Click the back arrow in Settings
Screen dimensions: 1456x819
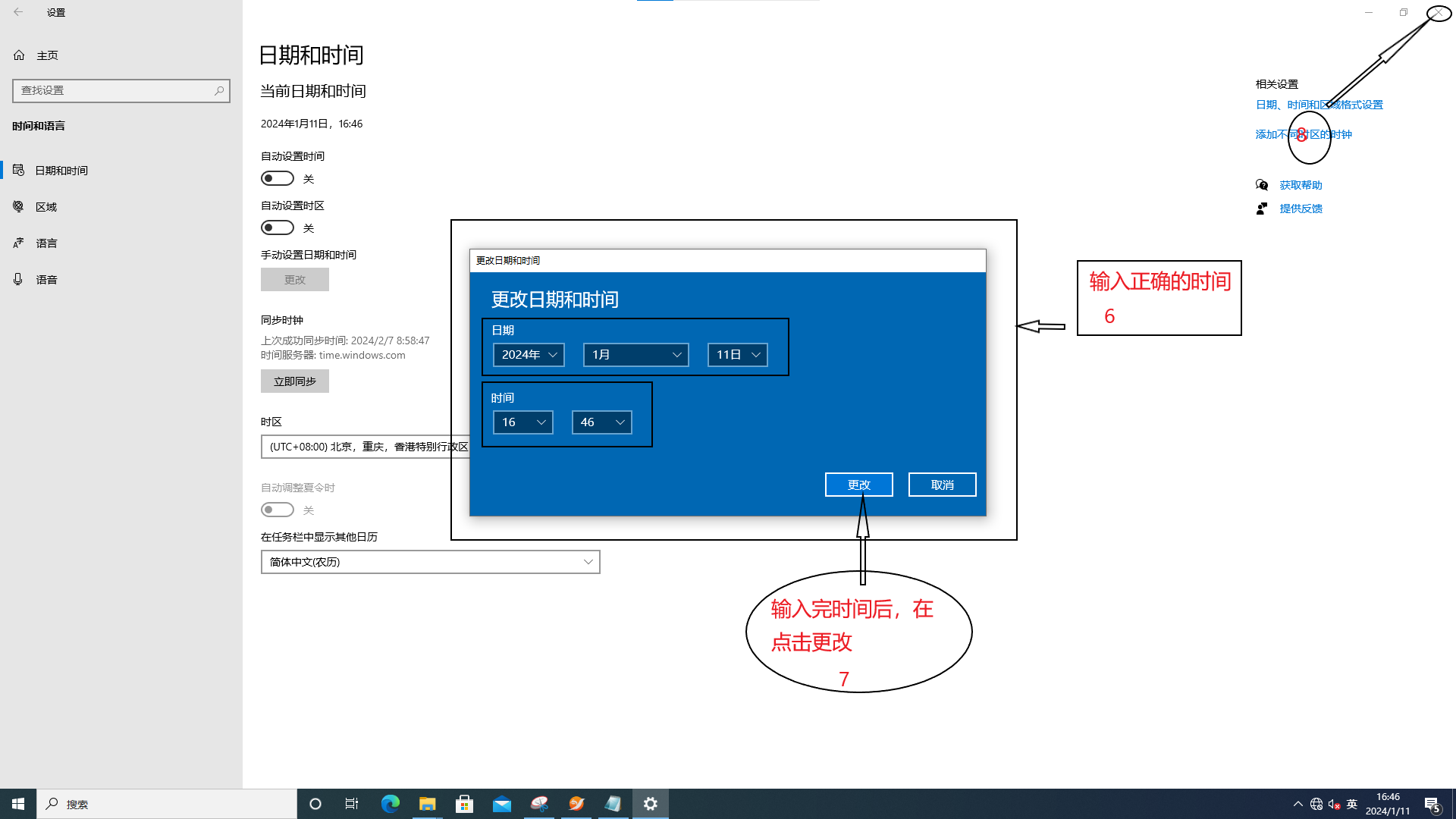18,12
